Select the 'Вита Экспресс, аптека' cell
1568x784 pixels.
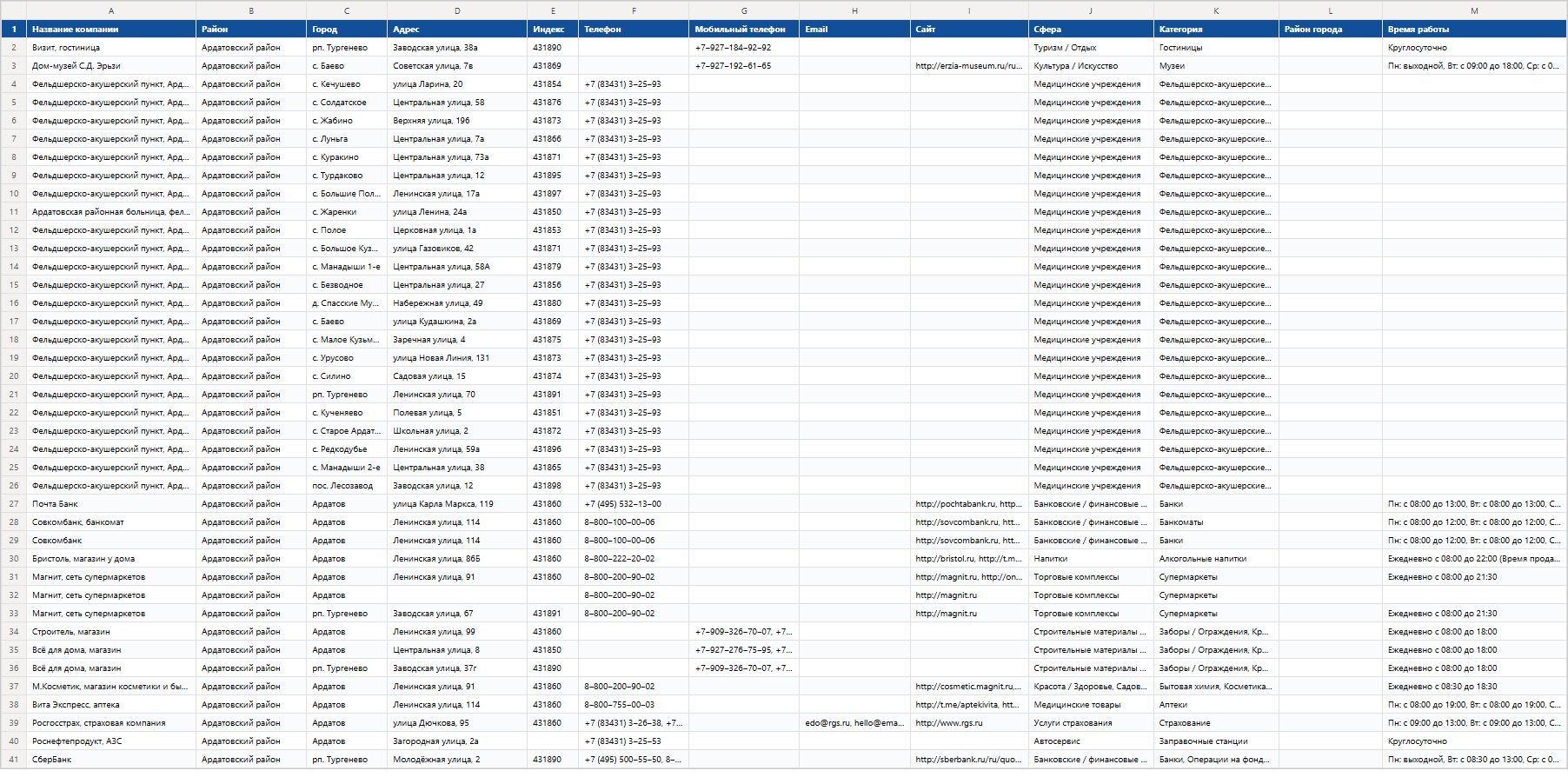tap(111, 705)
